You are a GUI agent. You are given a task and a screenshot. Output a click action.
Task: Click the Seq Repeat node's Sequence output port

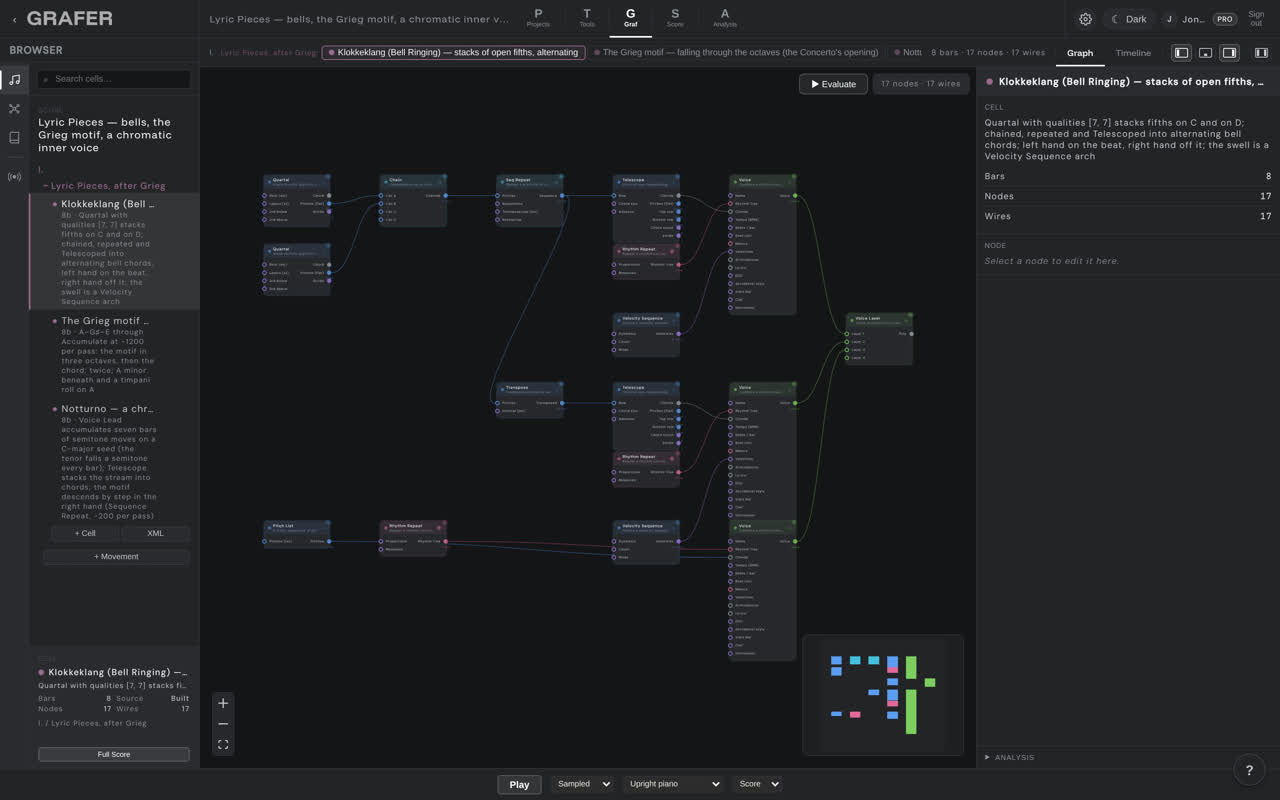pyautogui.click(x=562, y=196)
